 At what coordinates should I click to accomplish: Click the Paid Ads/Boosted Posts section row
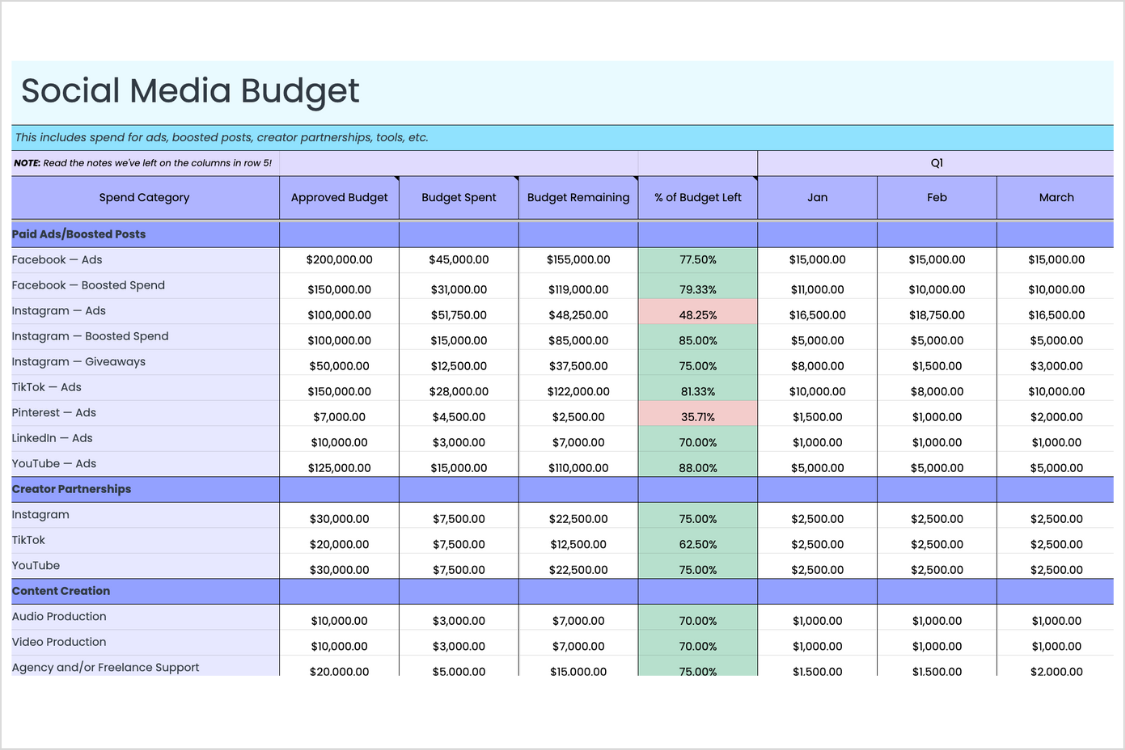562,235
